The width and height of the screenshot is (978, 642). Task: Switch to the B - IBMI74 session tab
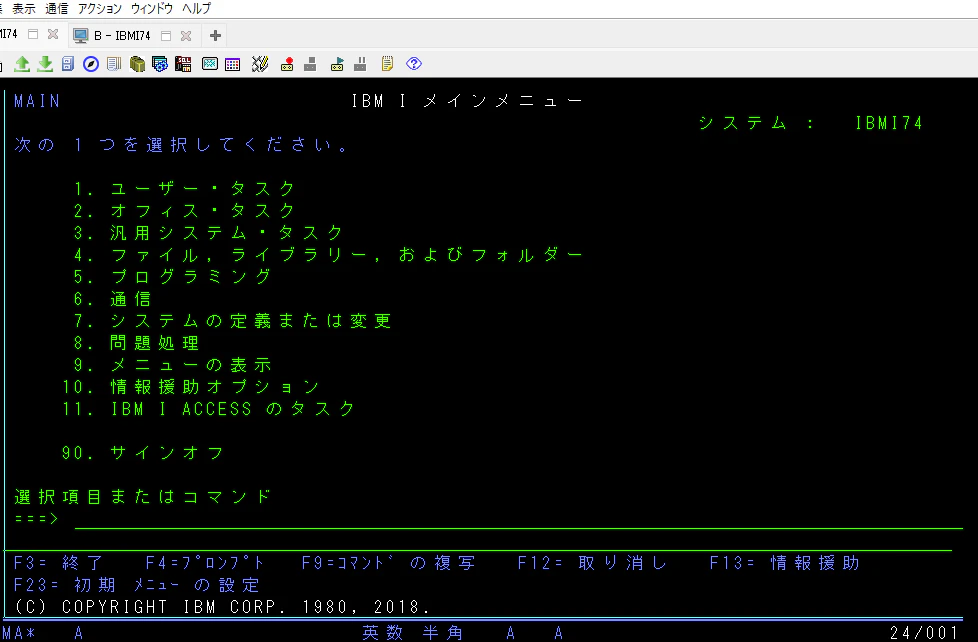[x=122, y=36]
